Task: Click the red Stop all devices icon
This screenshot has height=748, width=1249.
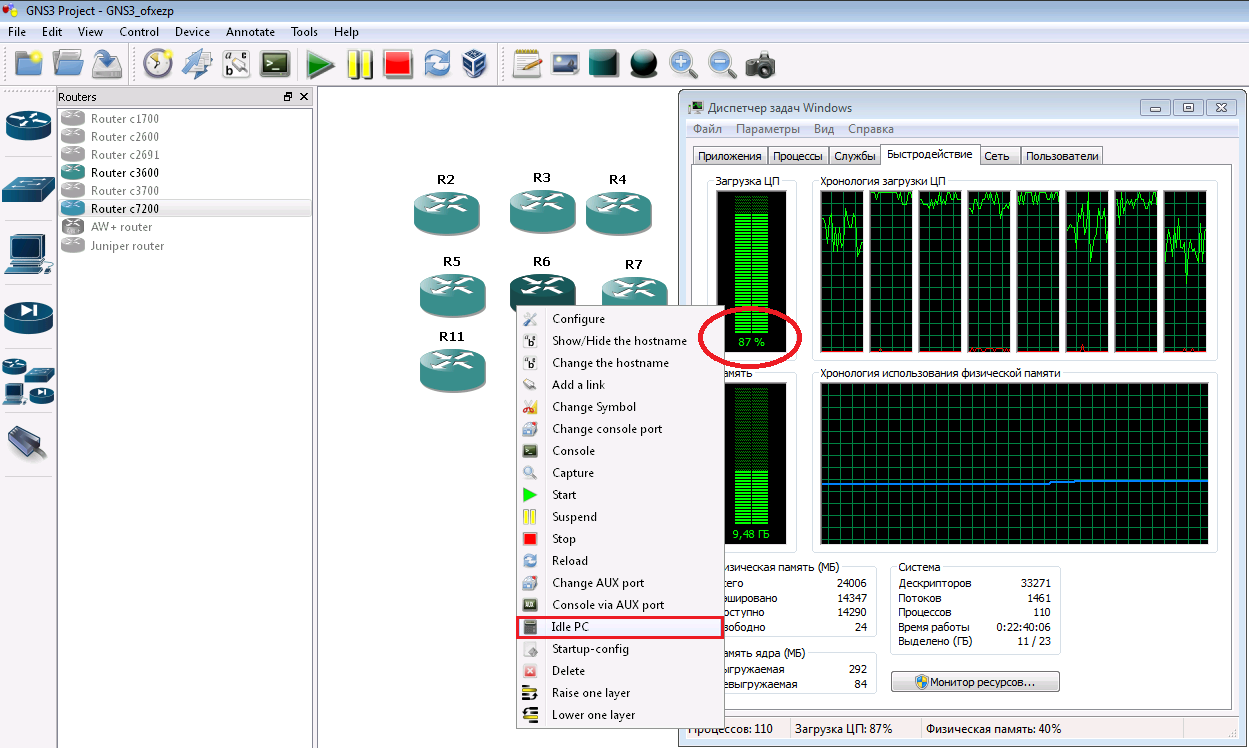Action: coord(398,64)
